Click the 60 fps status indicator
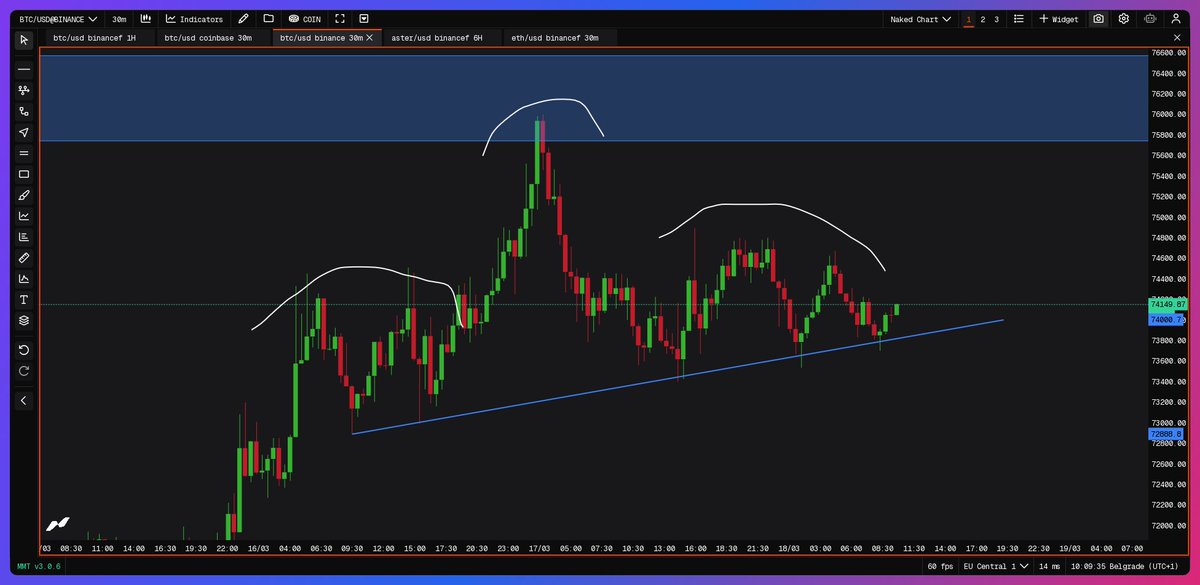Viewport: 1200px width, 585px height. (x=938, y=567)
